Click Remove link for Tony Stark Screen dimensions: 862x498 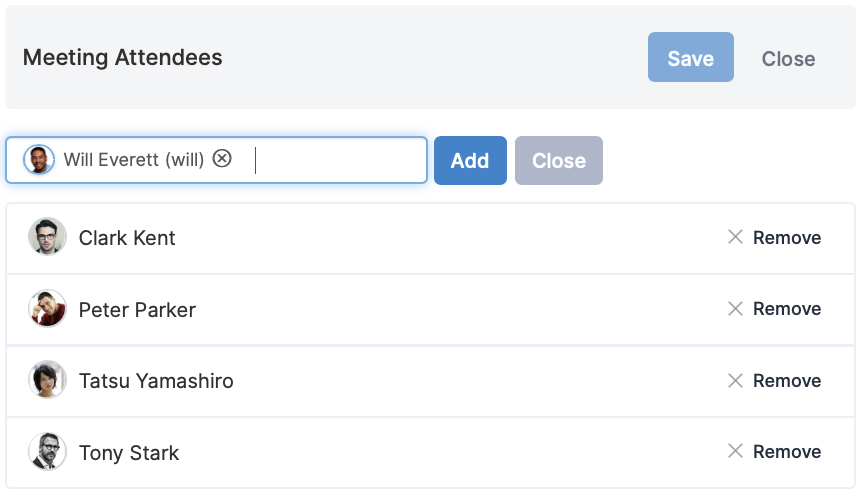coord(787,452)
